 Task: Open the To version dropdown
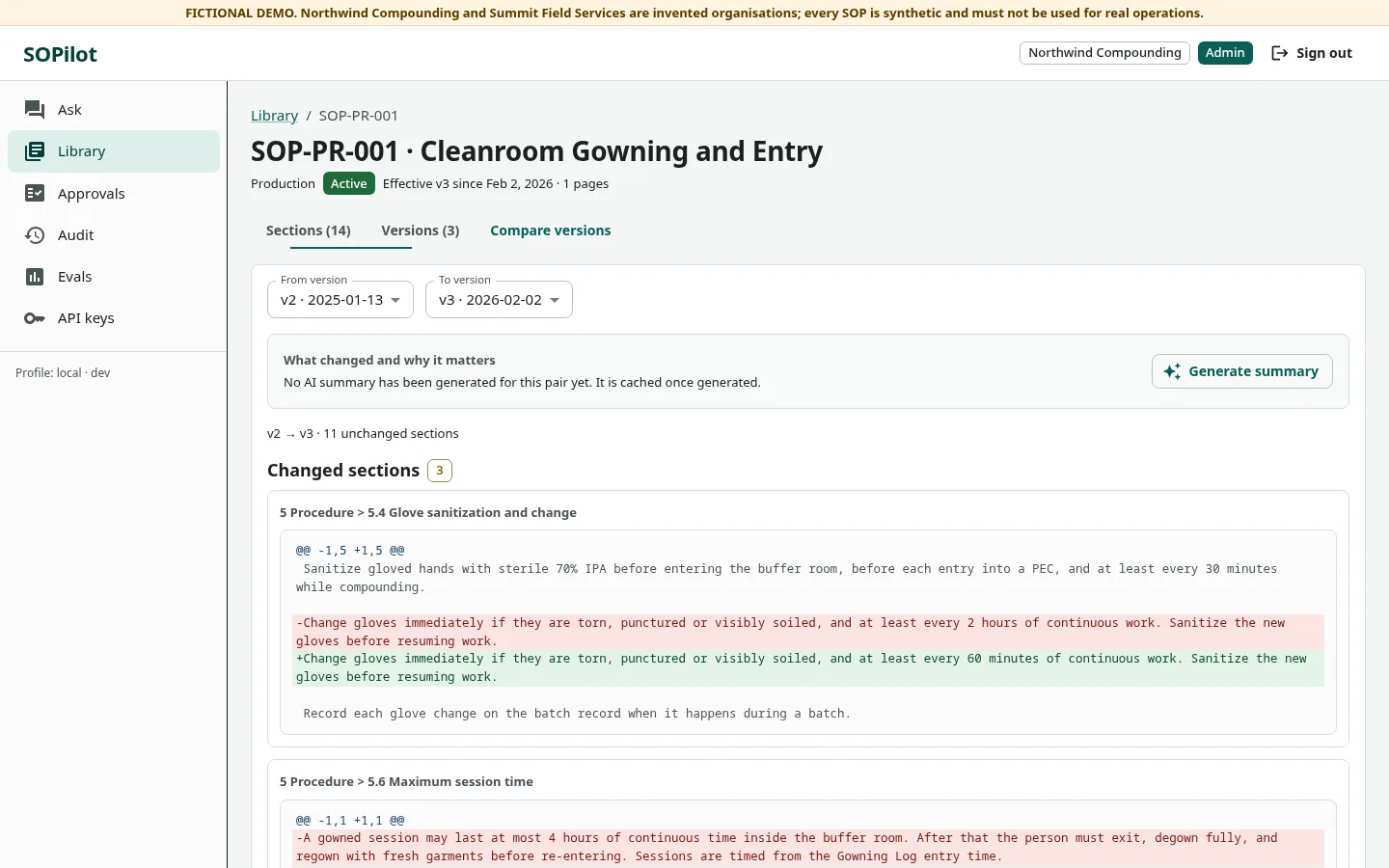click(499, 299)
